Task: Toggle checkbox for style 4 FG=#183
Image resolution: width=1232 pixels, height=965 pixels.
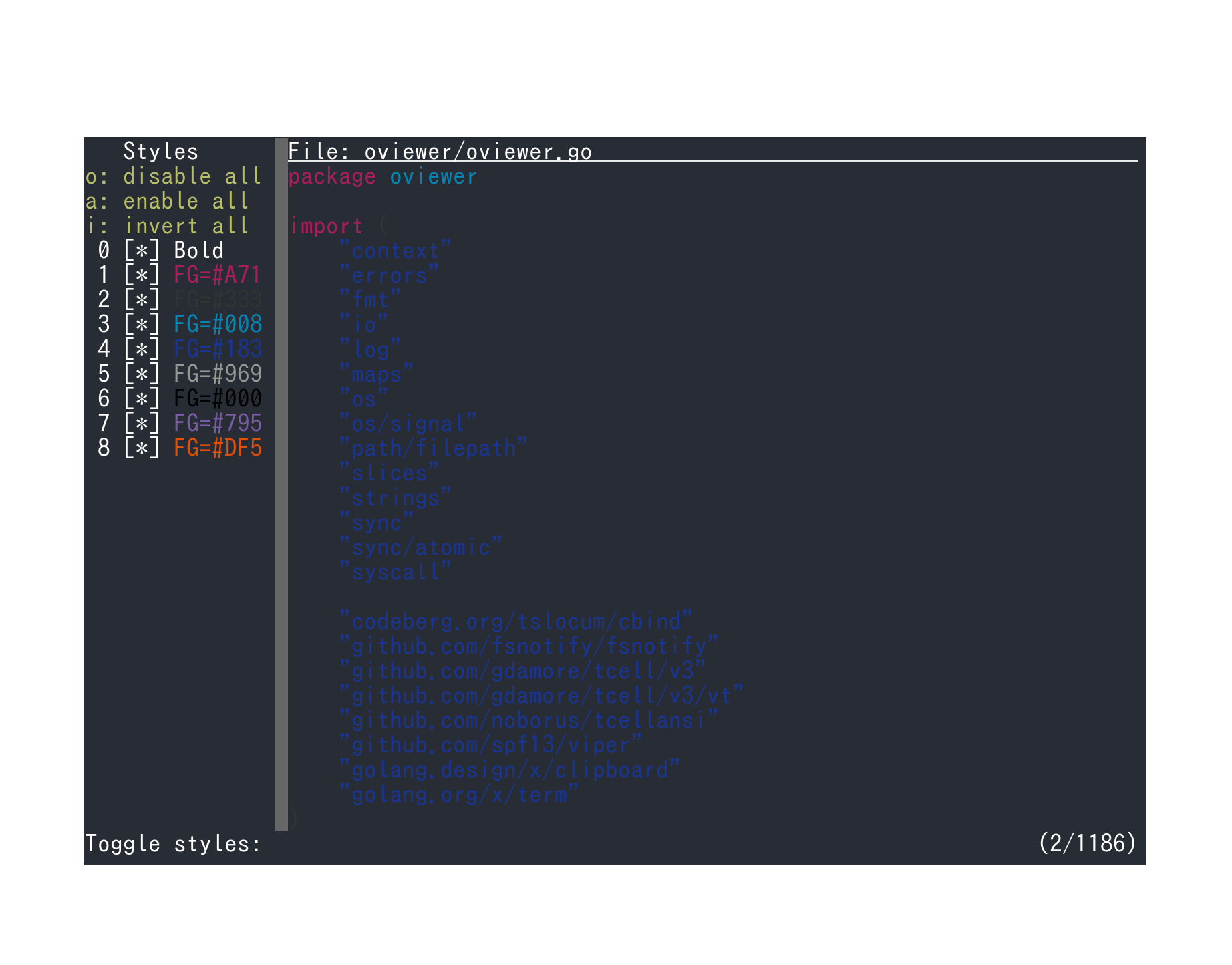Action: coord(142,350)
